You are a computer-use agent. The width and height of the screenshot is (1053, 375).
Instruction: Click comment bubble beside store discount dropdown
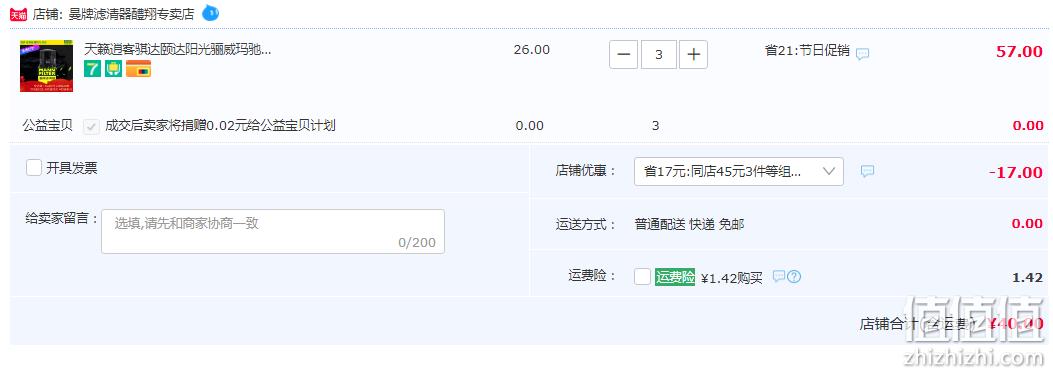[x=867, y=171]
